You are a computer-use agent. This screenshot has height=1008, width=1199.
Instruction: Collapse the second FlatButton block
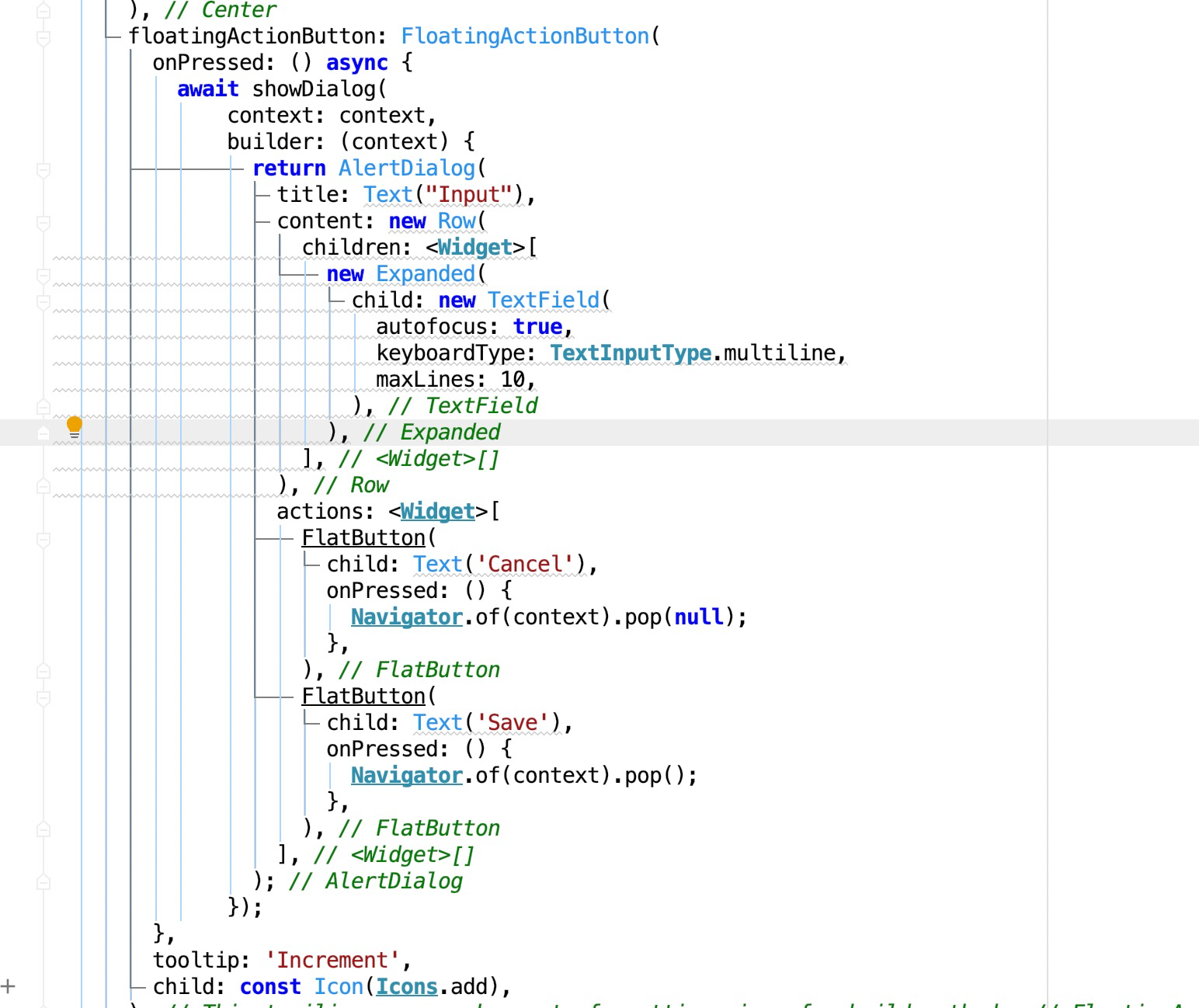[x=43, y=697]
